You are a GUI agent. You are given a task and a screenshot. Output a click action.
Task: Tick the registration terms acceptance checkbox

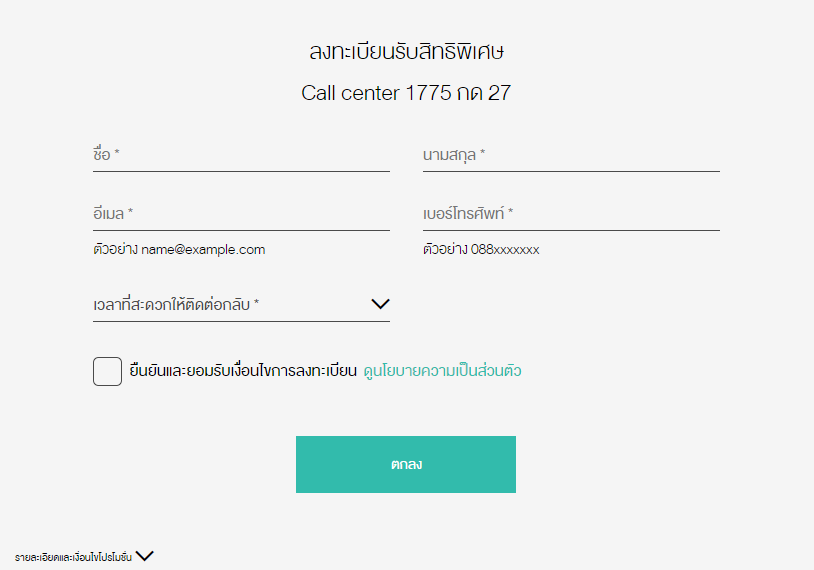pyautogui.click(x=107, y=371)
